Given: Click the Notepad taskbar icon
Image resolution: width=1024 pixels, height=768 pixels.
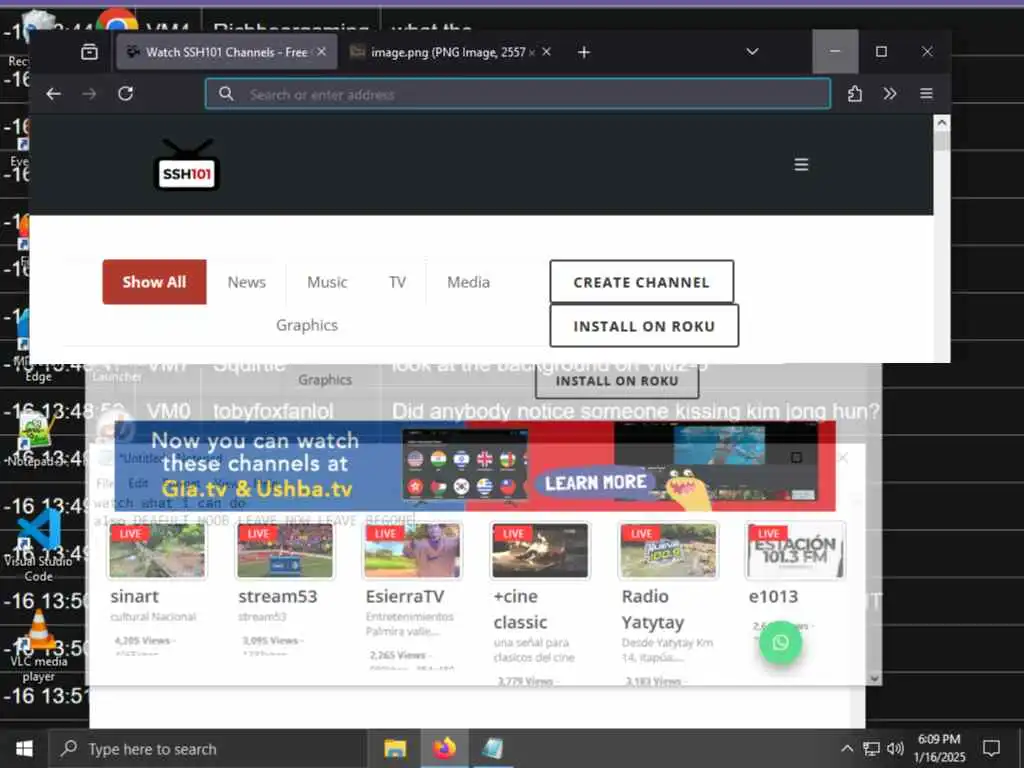Looking at the screenshot, I should (492, 748).
